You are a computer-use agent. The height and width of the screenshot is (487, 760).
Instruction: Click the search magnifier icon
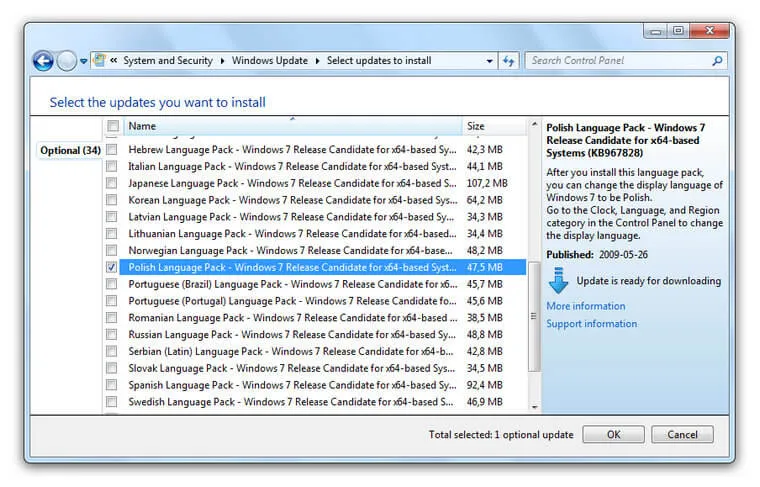point(717,61)
